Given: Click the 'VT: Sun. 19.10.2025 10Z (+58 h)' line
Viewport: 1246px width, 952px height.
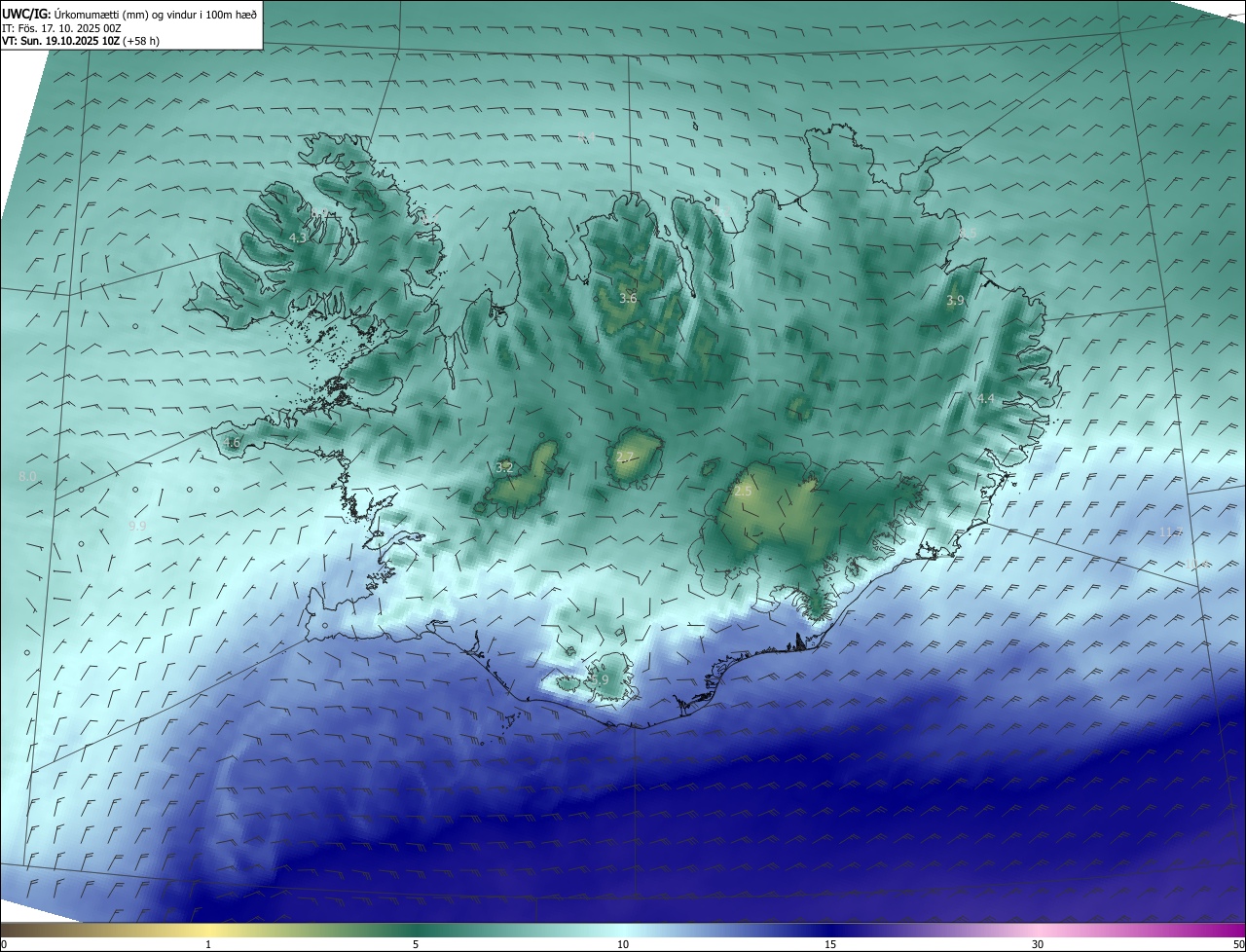Looking at the screenshot, I should point(81,41).
